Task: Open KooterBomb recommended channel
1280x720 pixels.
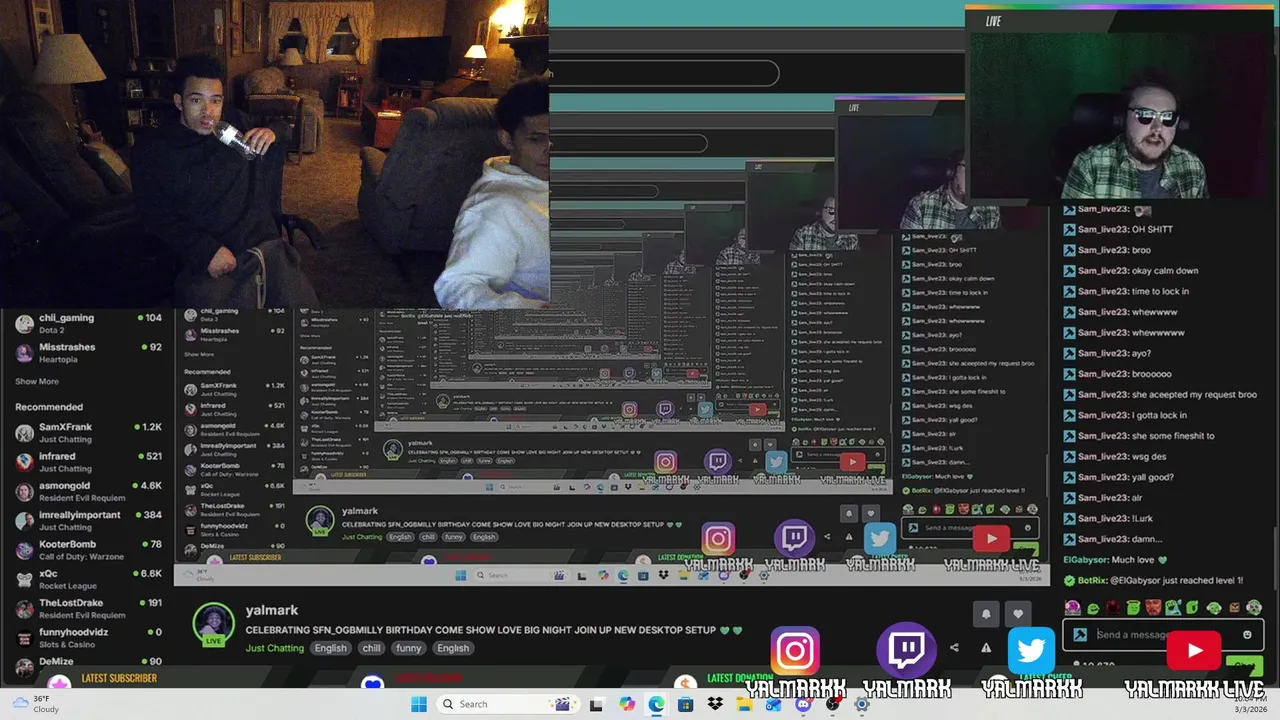Action: pos(88,549)
